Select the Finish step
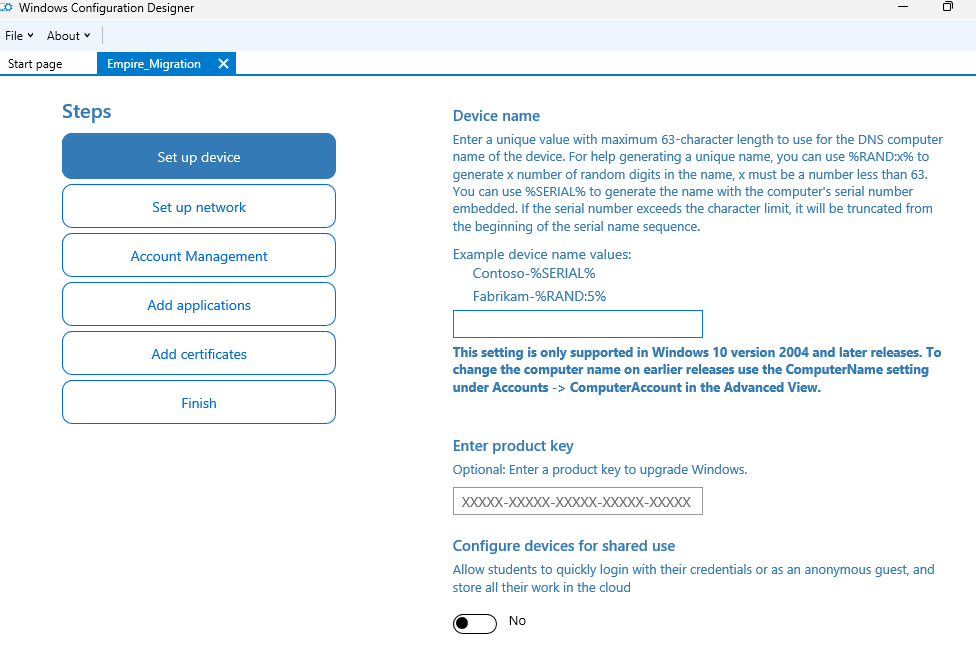The width and height of the screenshot is (976, 646). 198,402
